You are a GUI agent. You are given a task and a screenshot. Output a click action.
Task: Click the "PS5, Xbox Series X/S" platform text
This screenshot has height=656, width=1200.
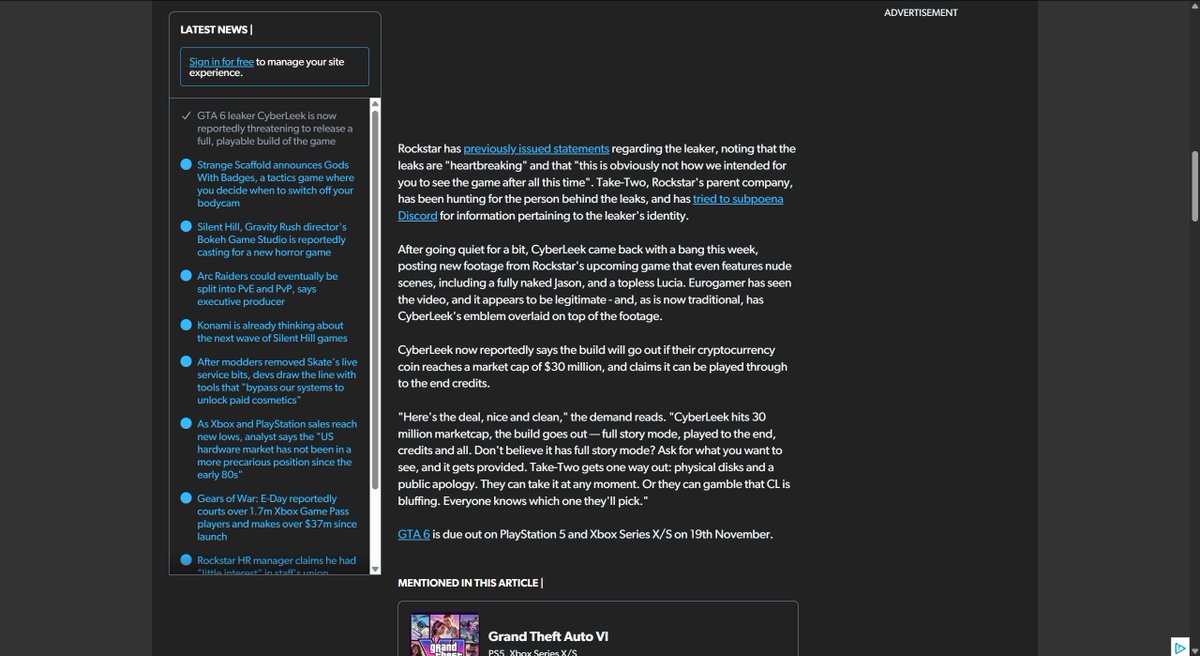533,653
